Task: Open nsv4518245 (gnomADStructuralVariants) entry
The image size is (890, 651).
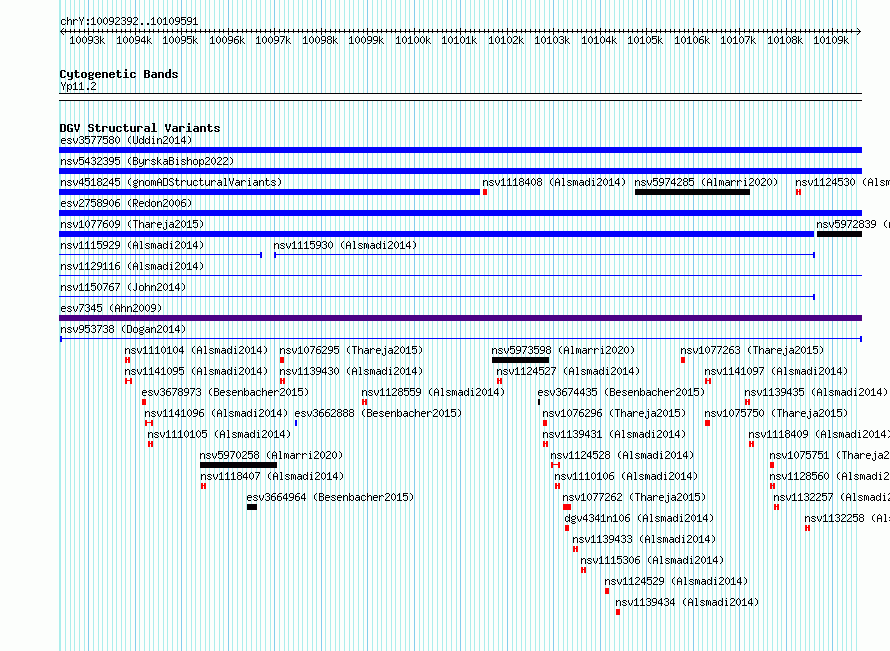Action: (x=171, y=182)
